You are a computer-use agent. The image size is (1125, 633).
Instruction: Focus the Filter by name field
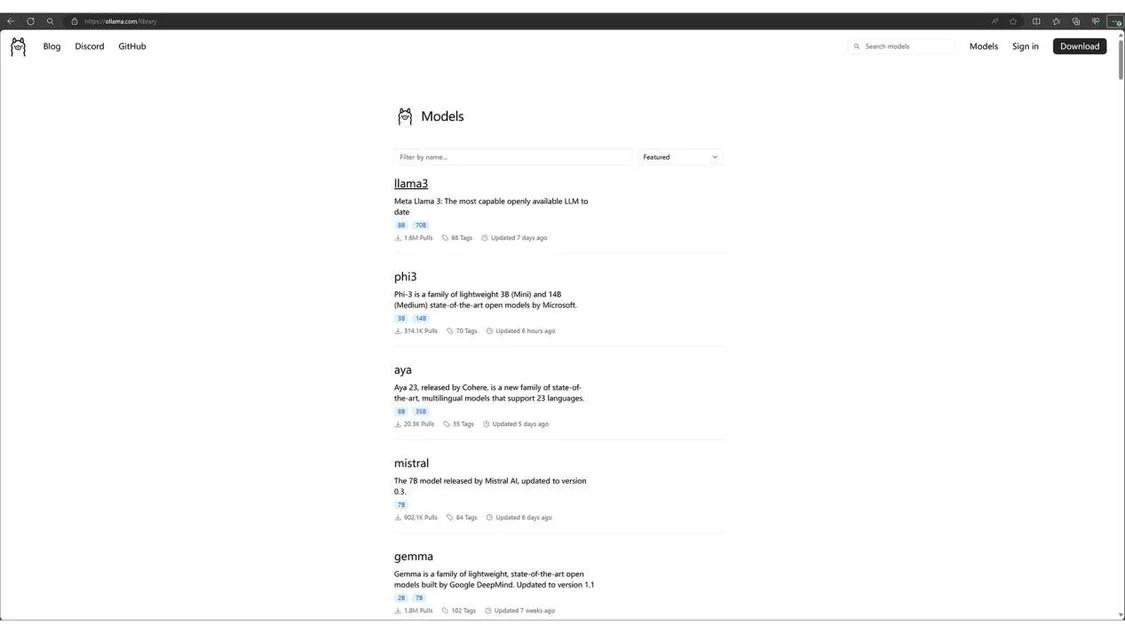(513, 157)
